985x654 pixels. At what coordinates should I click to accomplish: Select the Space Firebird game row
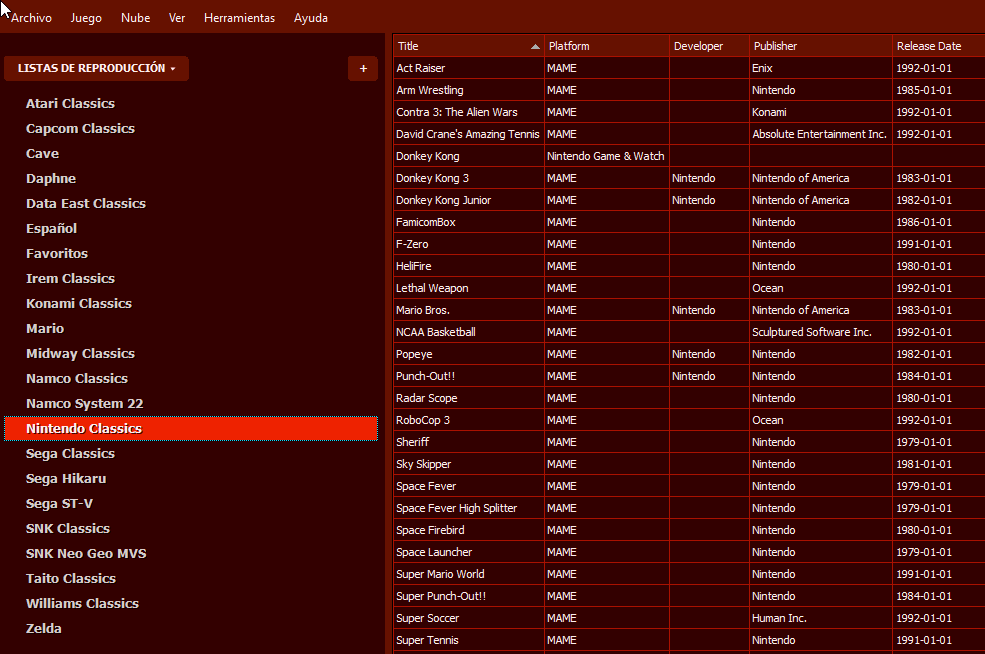689,530
